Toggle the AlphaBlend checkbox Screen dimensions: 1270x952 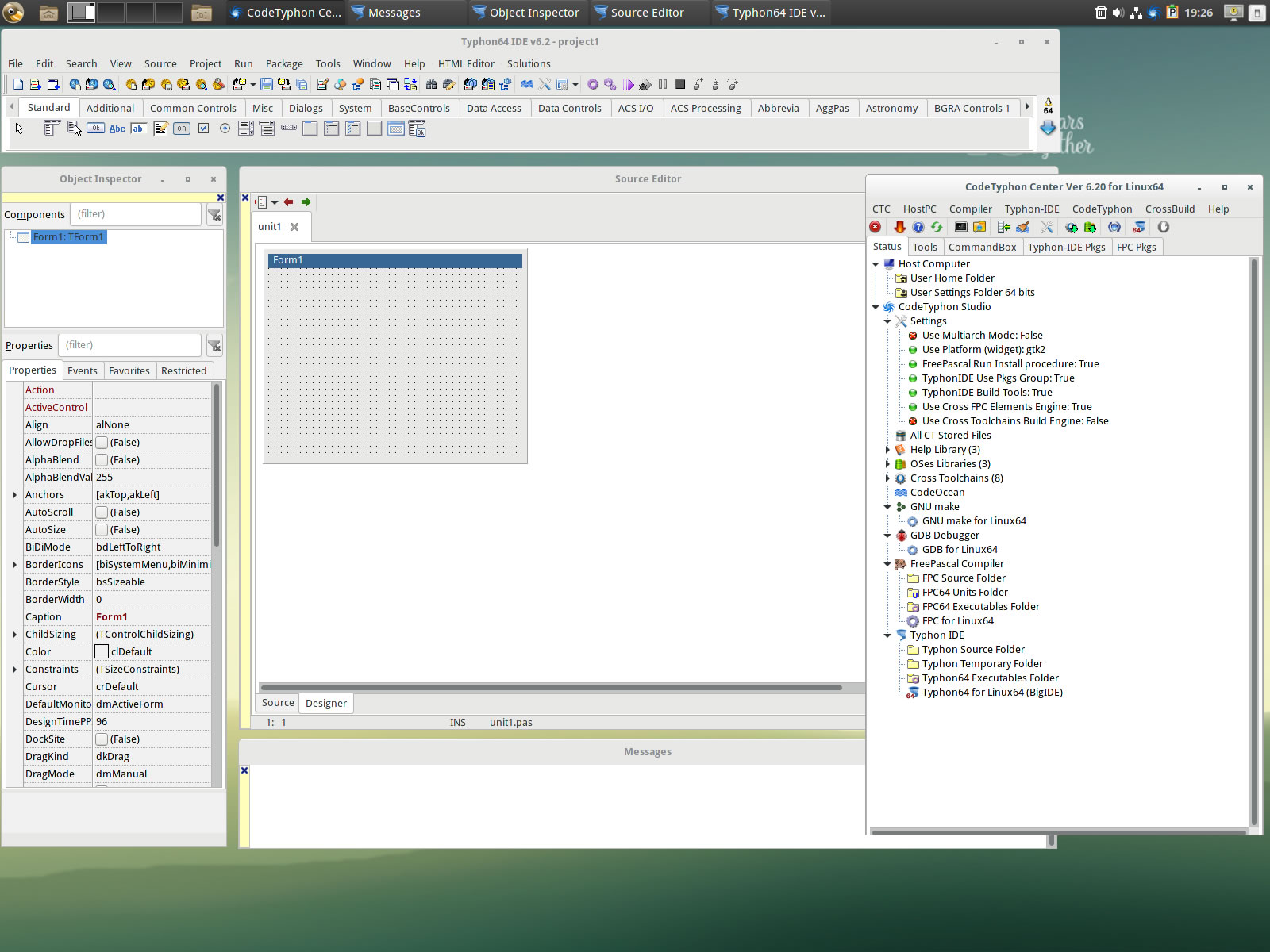click(102, 460)
